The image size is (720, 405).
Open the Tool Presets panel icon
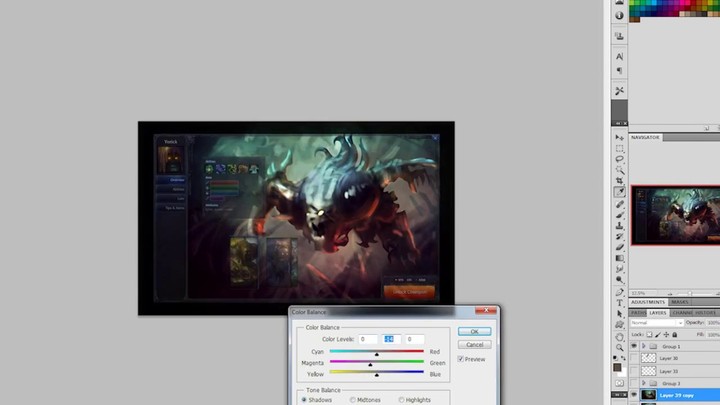[619, 91]
